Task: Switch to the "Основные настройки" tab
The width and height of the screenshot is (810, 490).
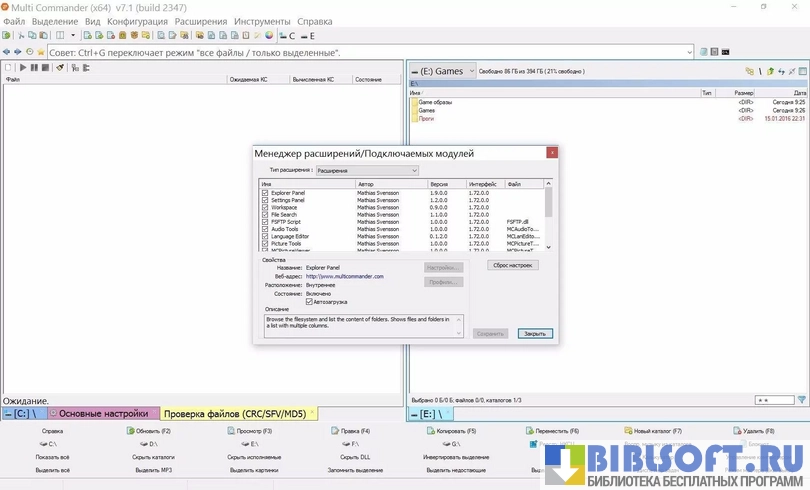Action: point(103,413)
